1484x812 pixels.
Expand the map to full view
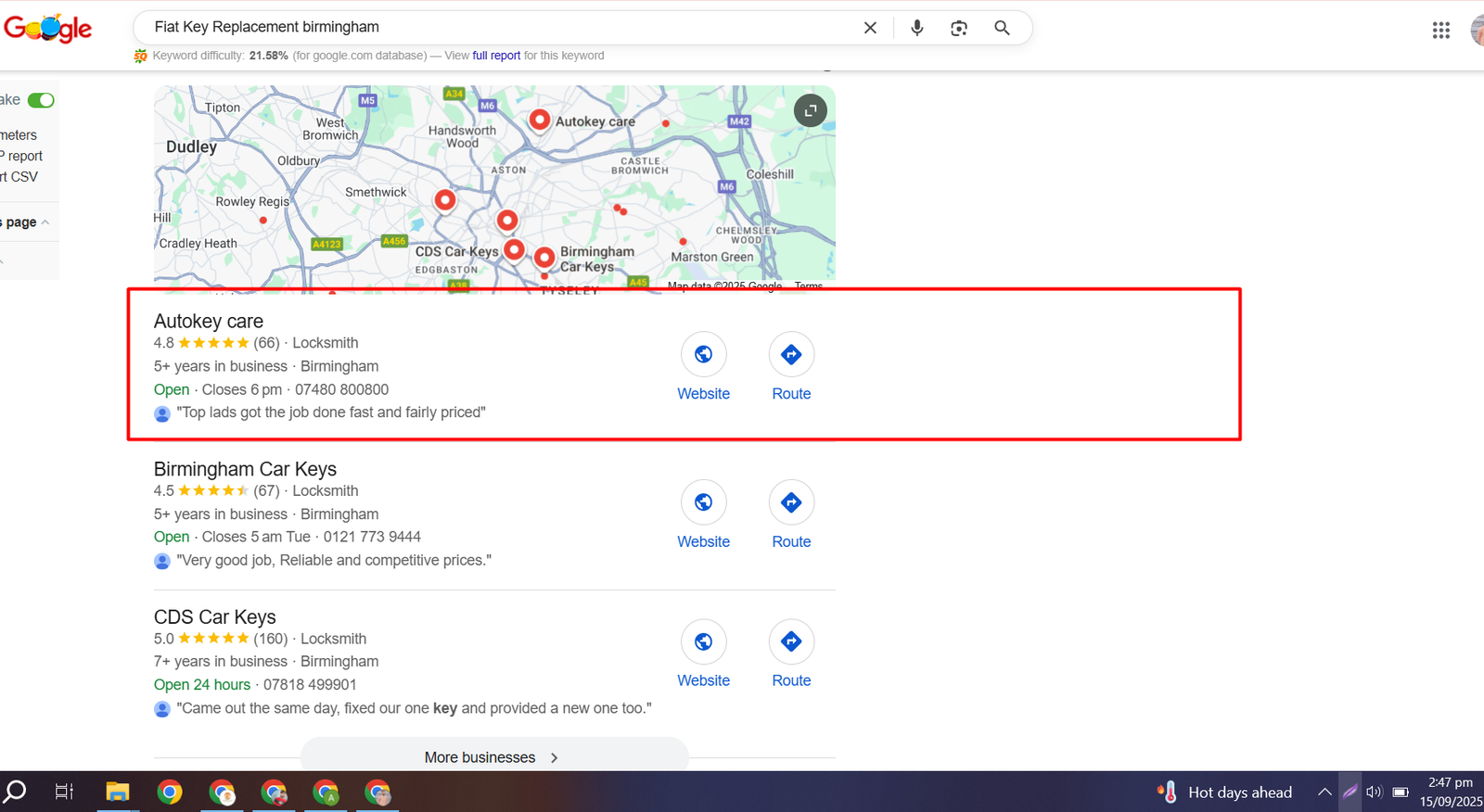[810, 111]
